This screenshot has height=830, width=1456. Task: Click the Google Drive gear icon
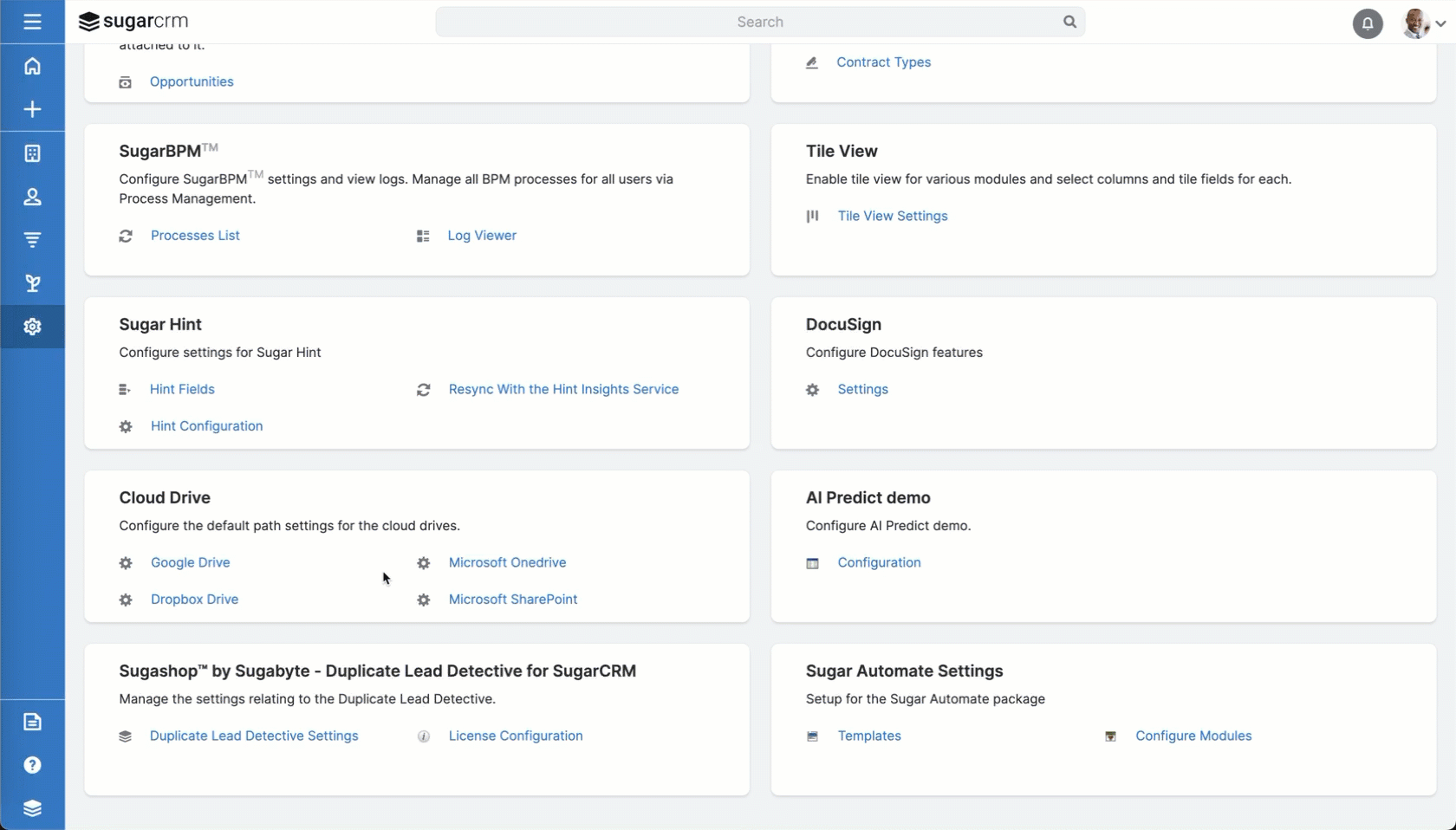(x=126, y=563)
